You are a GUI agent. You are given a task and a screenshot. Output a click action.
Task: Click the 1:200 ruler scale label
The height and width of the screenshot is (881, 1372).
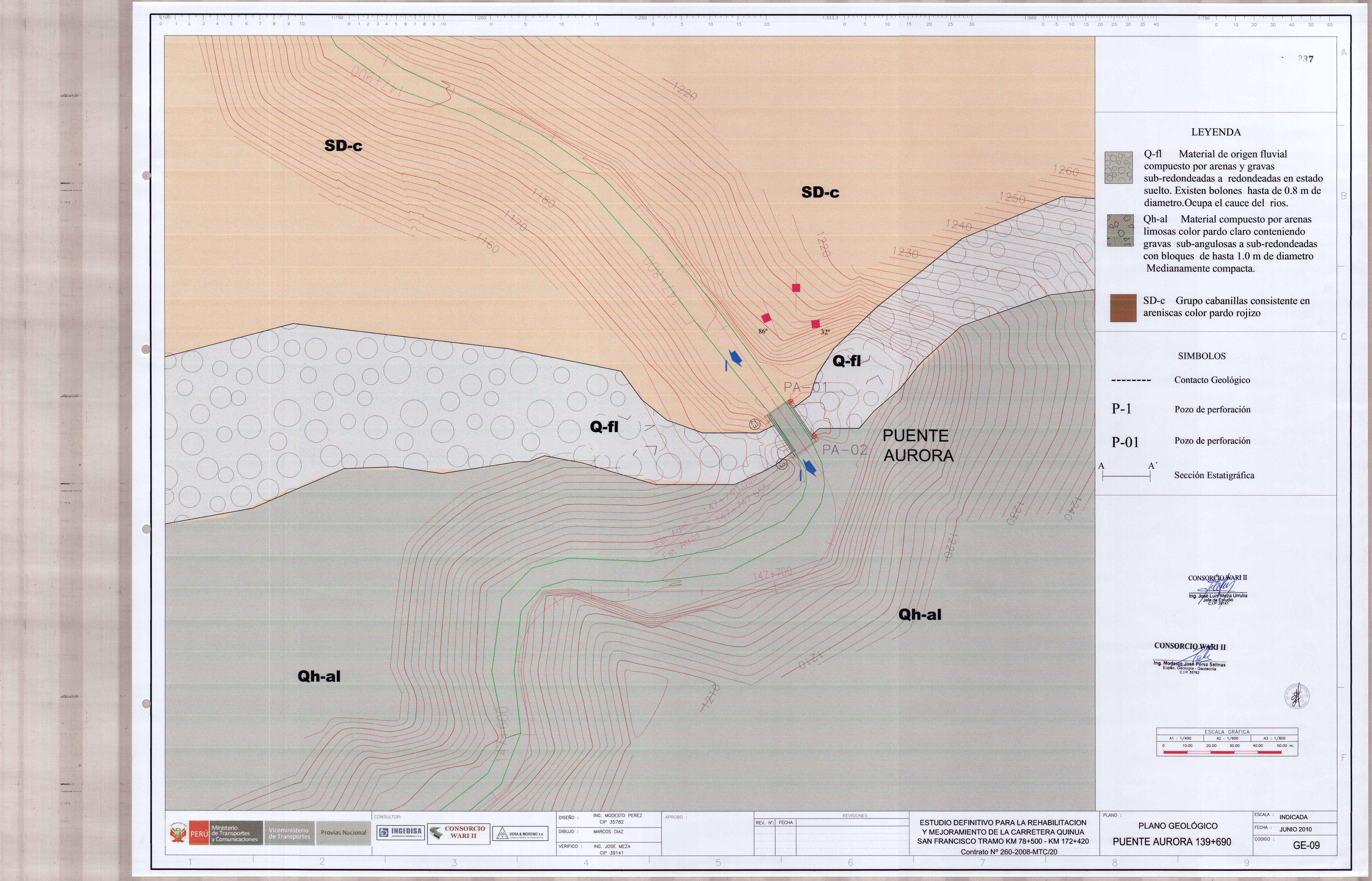(x=480, y=18)
